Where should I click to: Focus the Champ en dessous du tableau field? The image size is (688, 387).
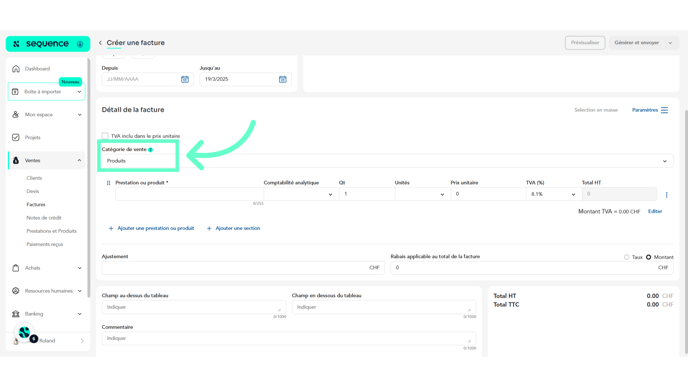pos(384,308)
